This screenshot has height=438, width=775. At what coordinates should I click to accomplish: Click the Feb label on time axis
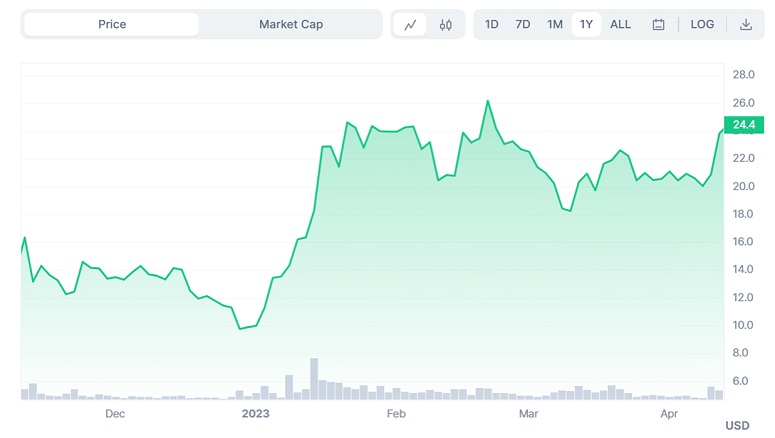tap(396, 414)
